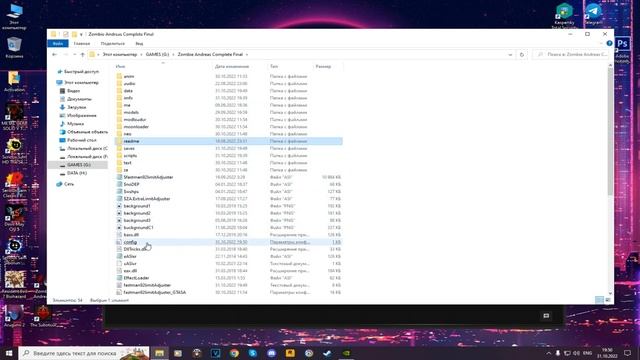This screenshot has height=360, width=640.
Task: Select the saves folder
Action: click(129, 148)
